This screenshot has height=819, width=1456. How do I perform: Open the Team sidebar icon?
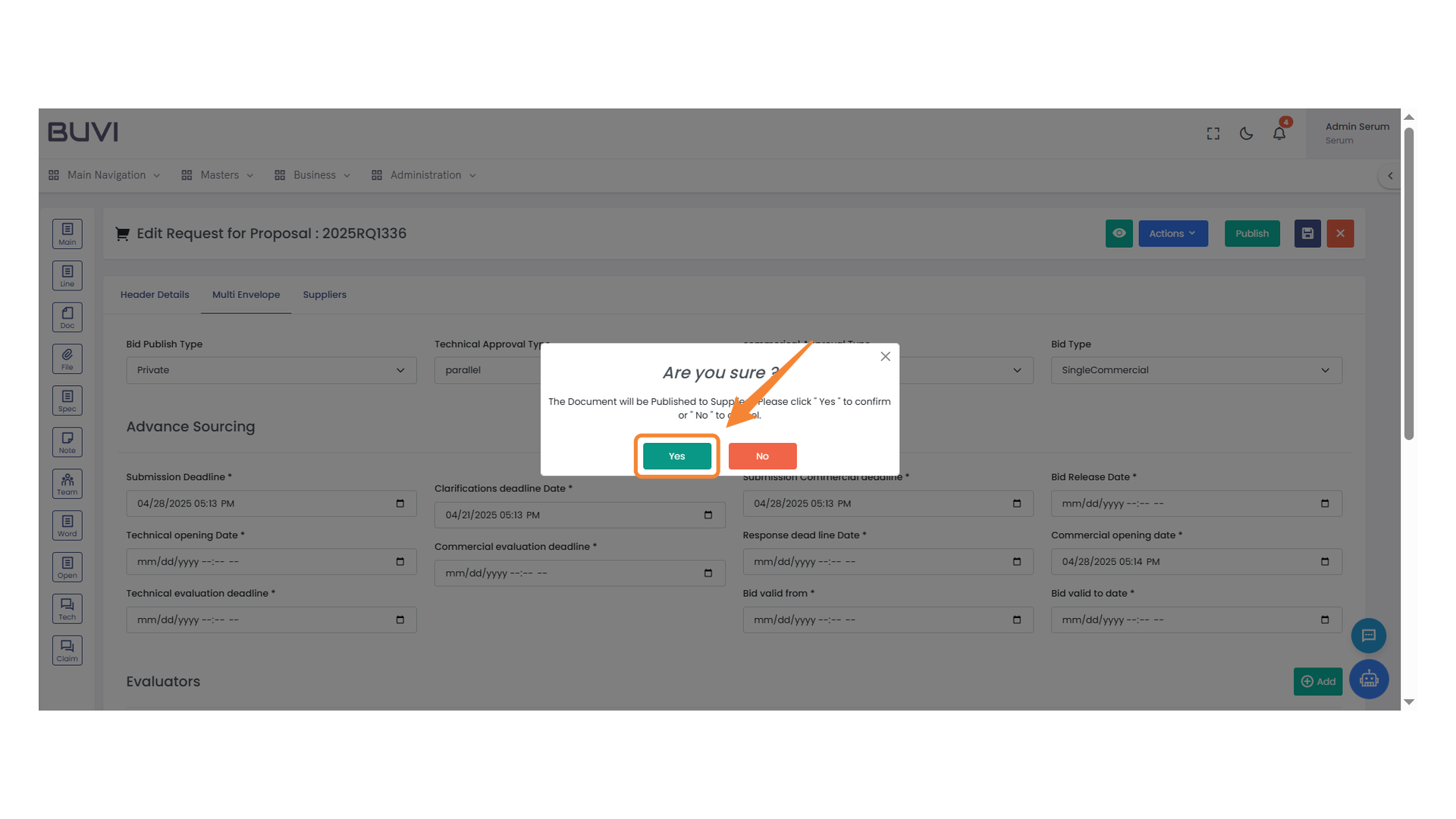tap(67, 484)
